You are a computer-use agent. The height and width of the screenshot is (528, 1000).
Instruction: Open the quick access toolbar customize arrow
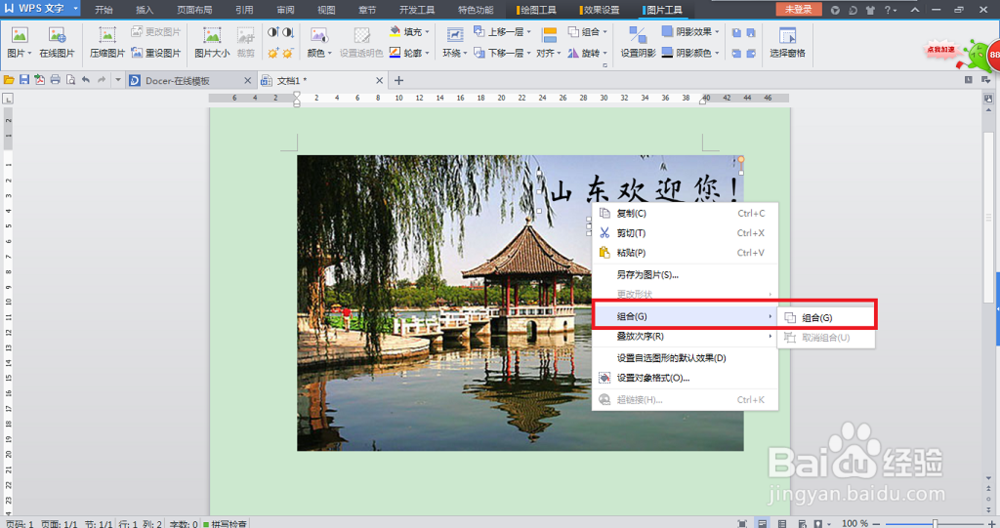click(118, 80)
